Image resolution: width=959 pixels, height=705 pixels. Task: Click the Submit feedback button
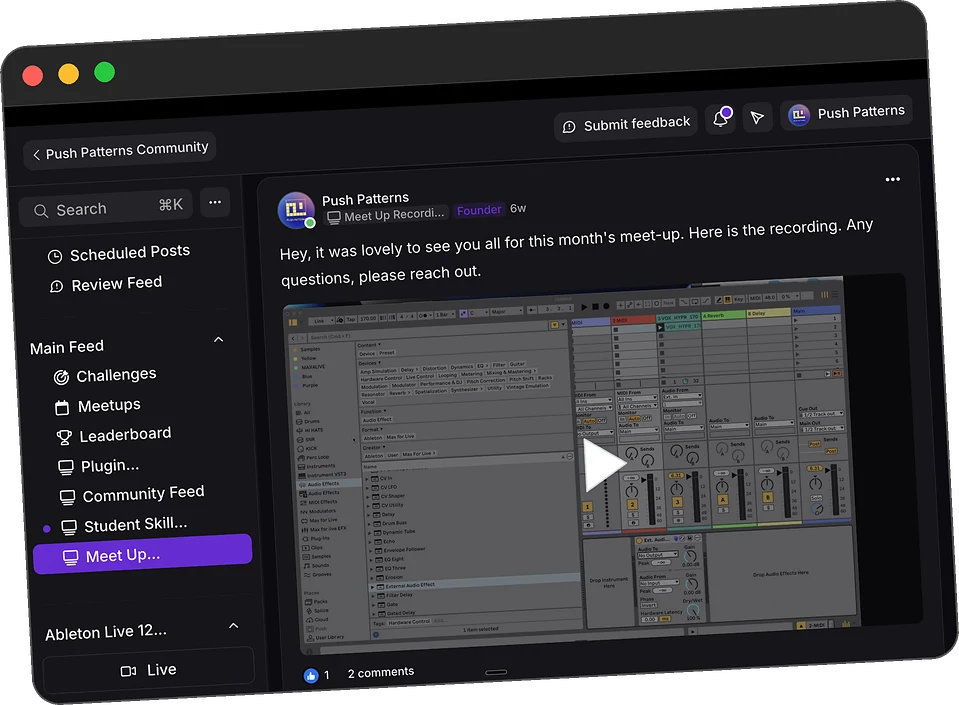(626, 124)
